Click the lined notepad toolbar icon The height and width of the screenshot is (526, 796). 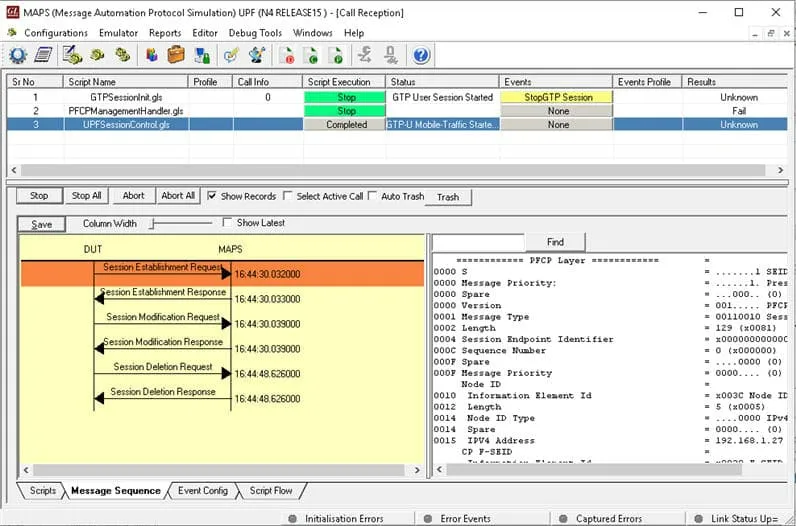click(44, 55)
